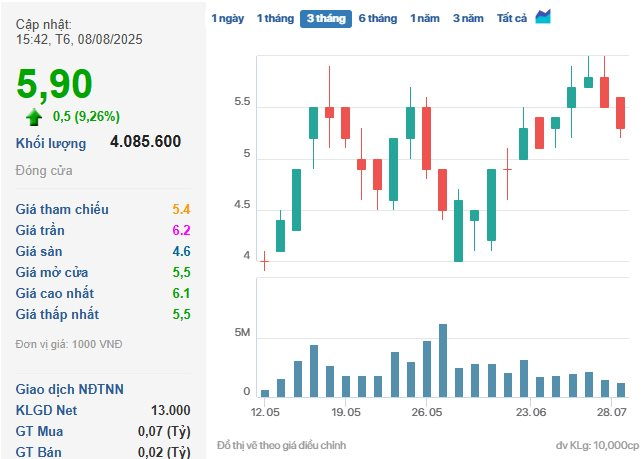
Task: Show all data with Tất cả
Action: click(x=511, y=18)
